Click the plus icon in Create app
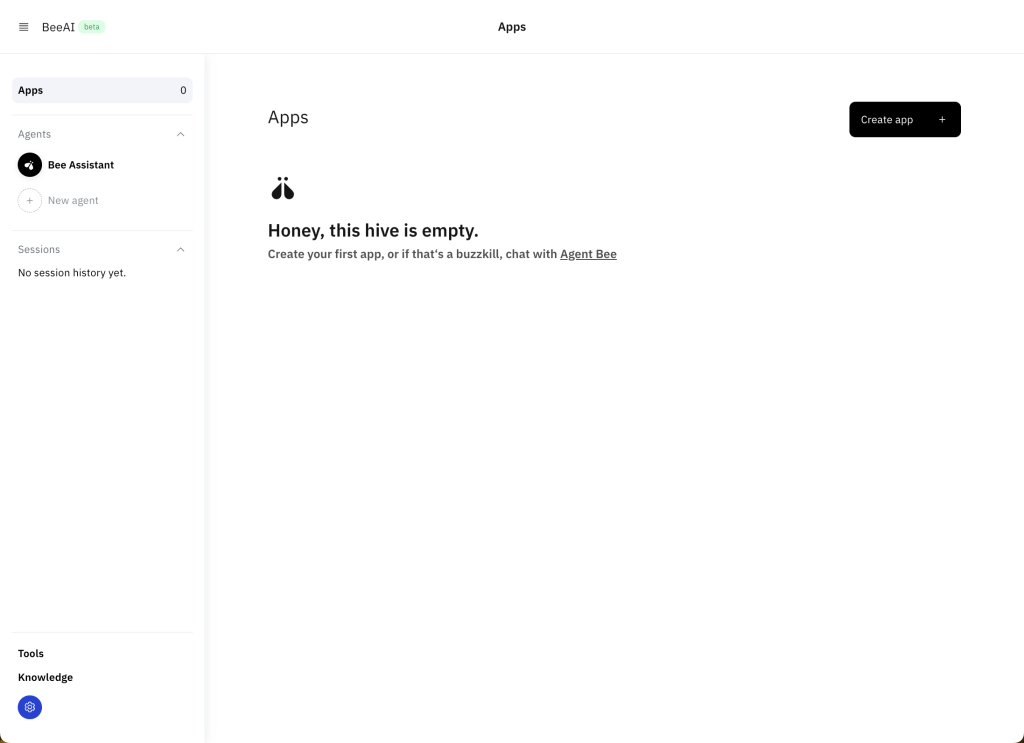This screenshot has height=743, width=1024. click(941, 120)
